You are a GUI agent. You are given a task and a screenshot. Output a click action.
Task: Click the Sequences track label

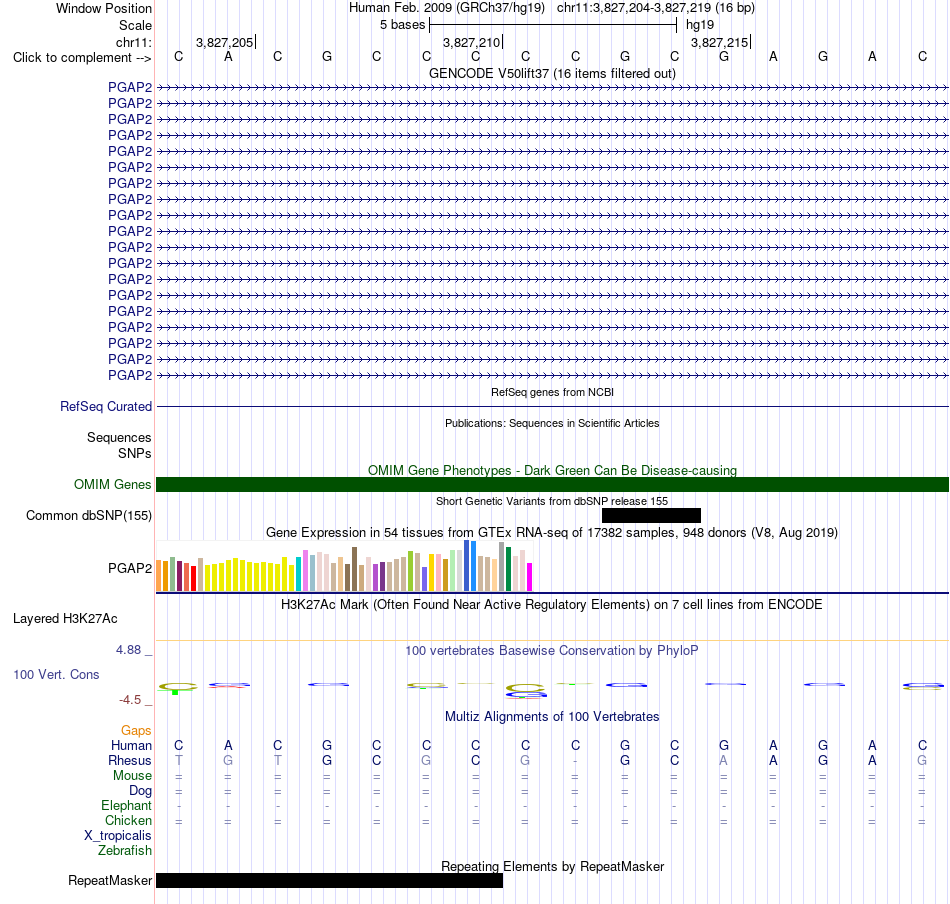(119, 437)
